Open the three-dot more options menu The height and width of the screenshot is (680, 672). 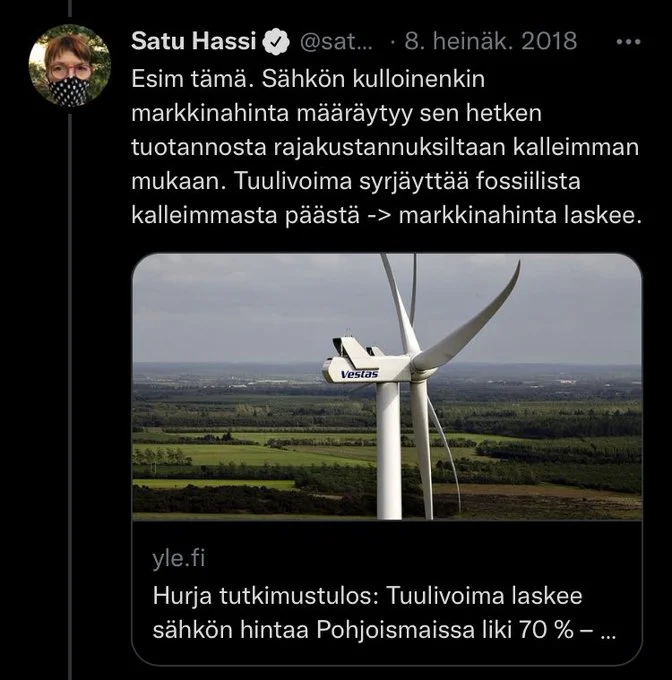tap(628, 42)
